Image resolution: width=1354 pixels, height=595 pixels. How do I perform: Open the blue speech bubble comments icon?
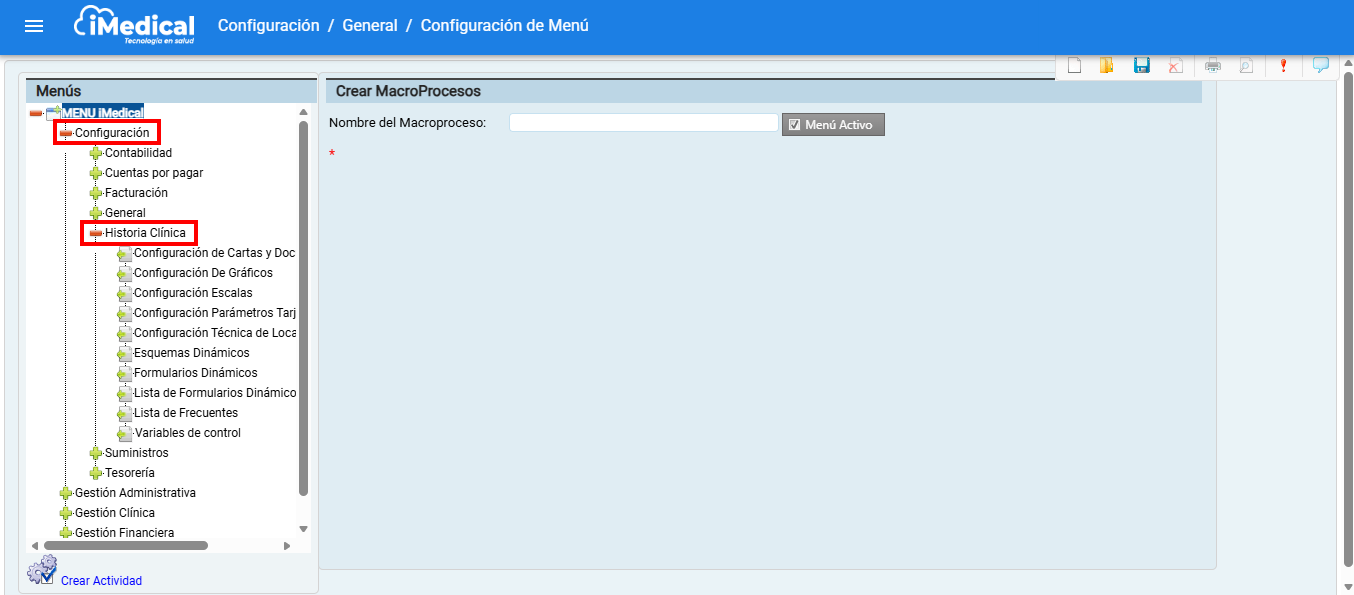coord(1321,66)
